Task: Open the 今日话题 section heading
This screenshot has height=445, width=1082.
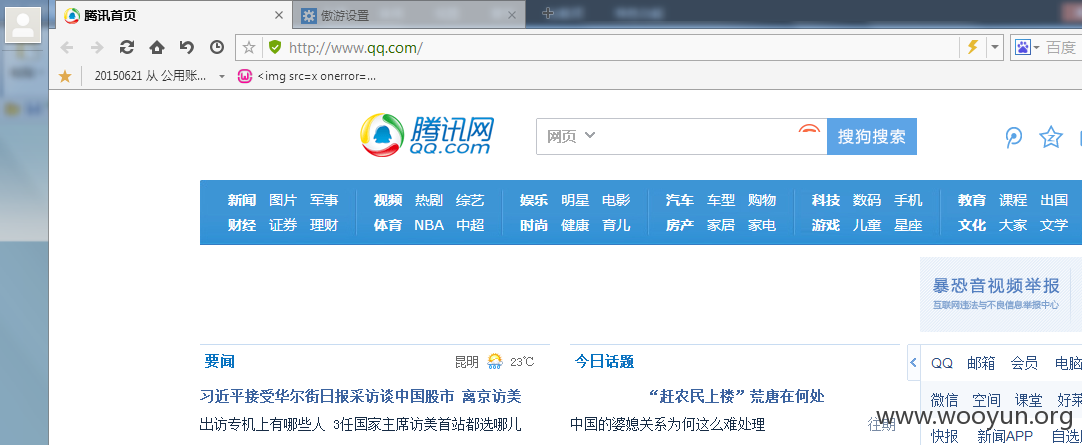Action: 604,362
